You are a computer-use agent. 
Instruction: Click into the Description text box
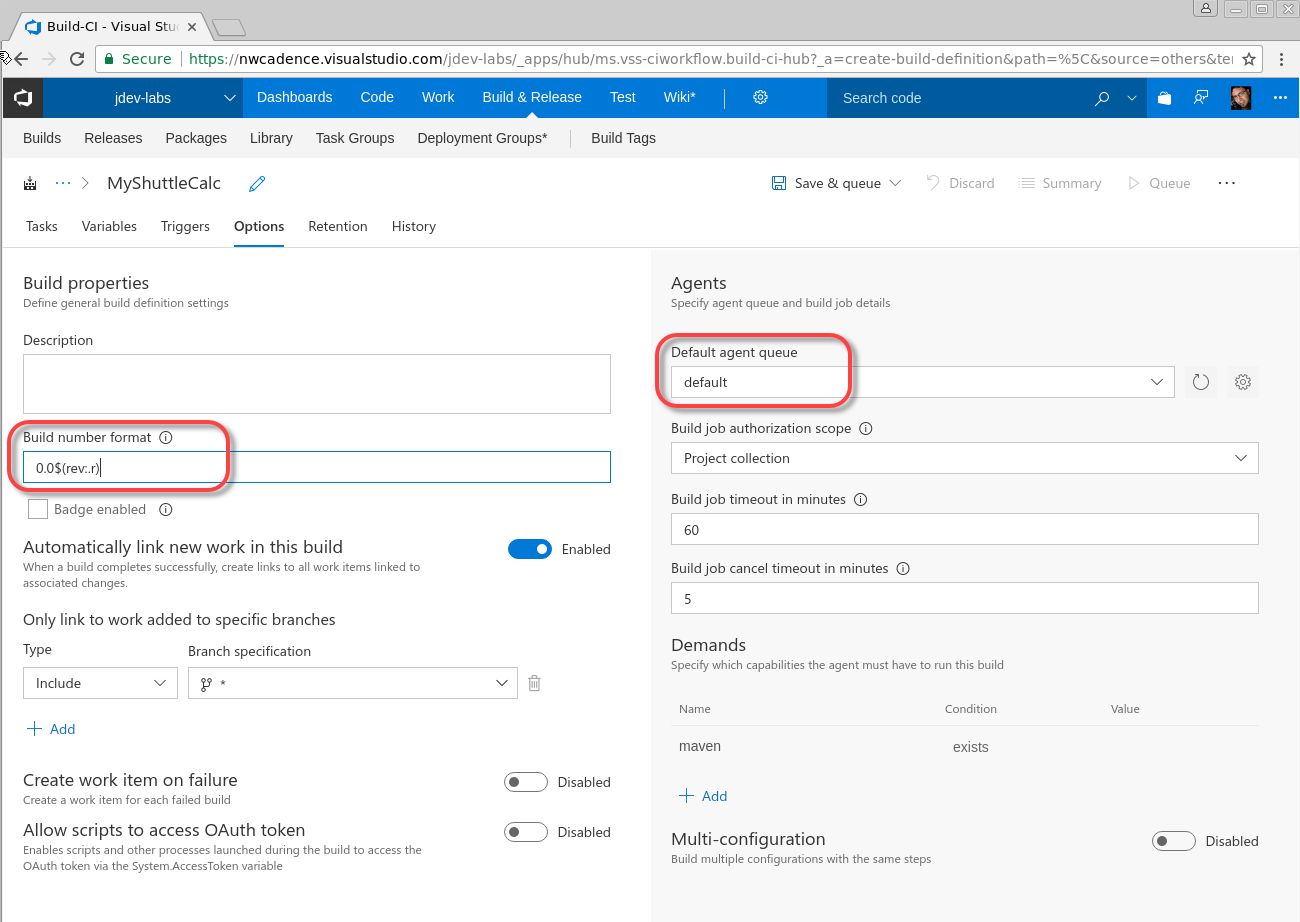pyautogui.click(x=317, y=384)
